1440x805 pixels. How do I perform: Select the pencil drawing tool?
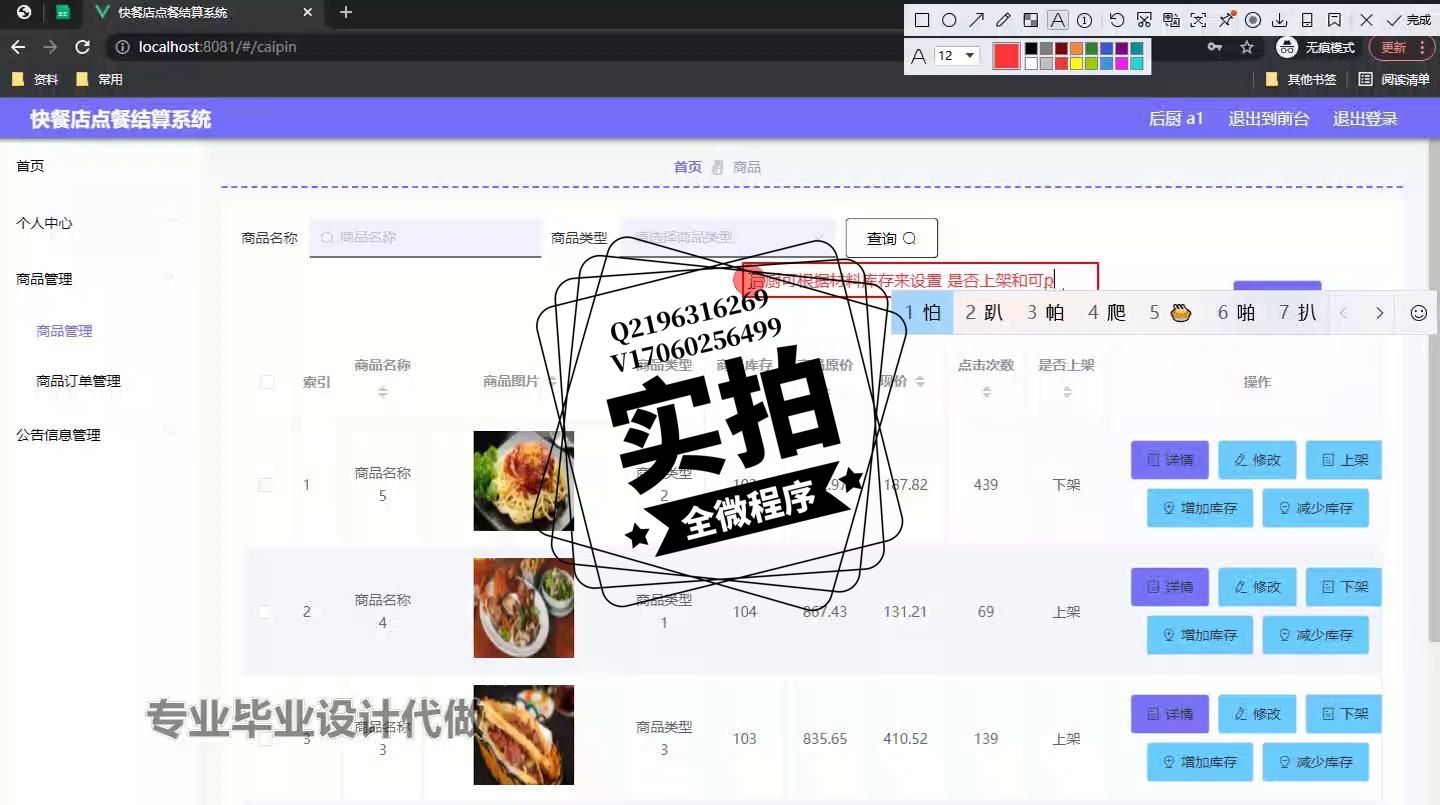coord(1004,20)
